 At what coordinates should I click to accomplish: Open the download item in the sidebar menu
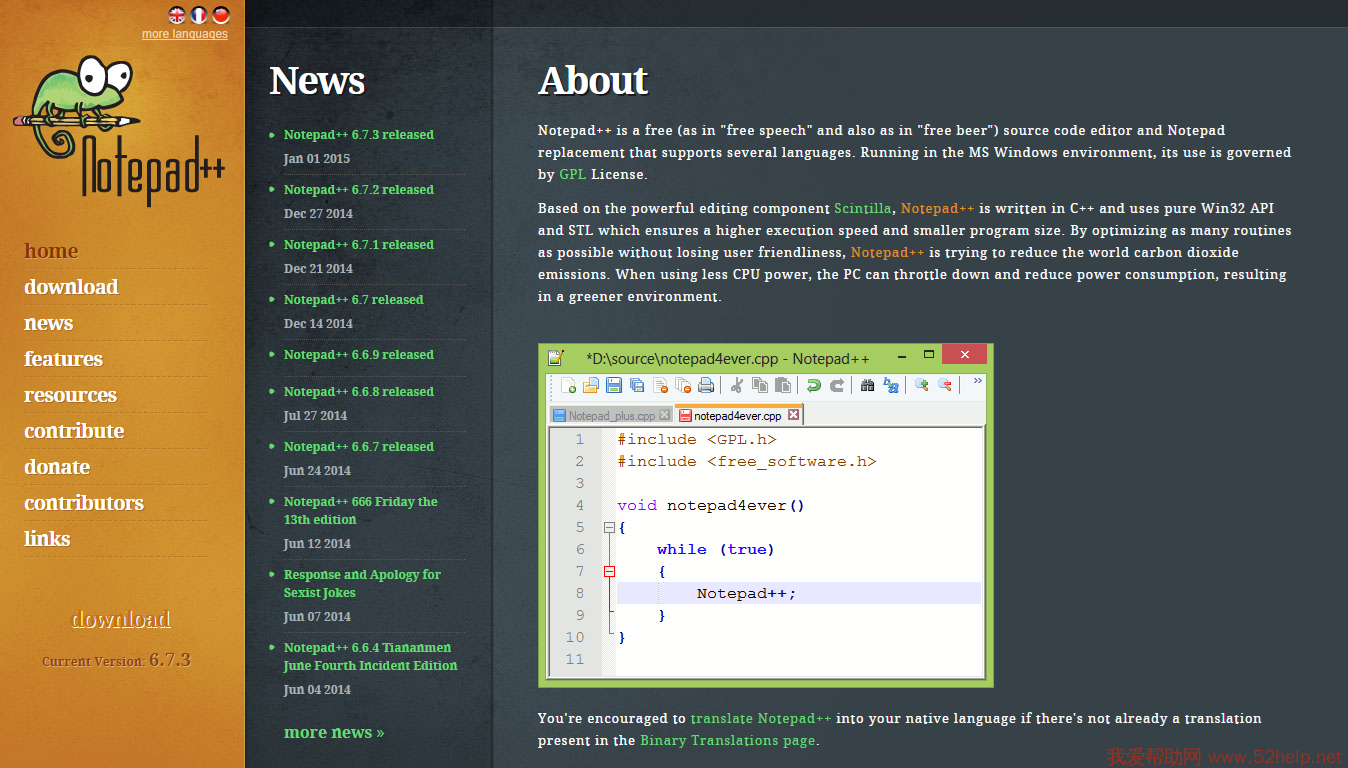pos(71,287)
